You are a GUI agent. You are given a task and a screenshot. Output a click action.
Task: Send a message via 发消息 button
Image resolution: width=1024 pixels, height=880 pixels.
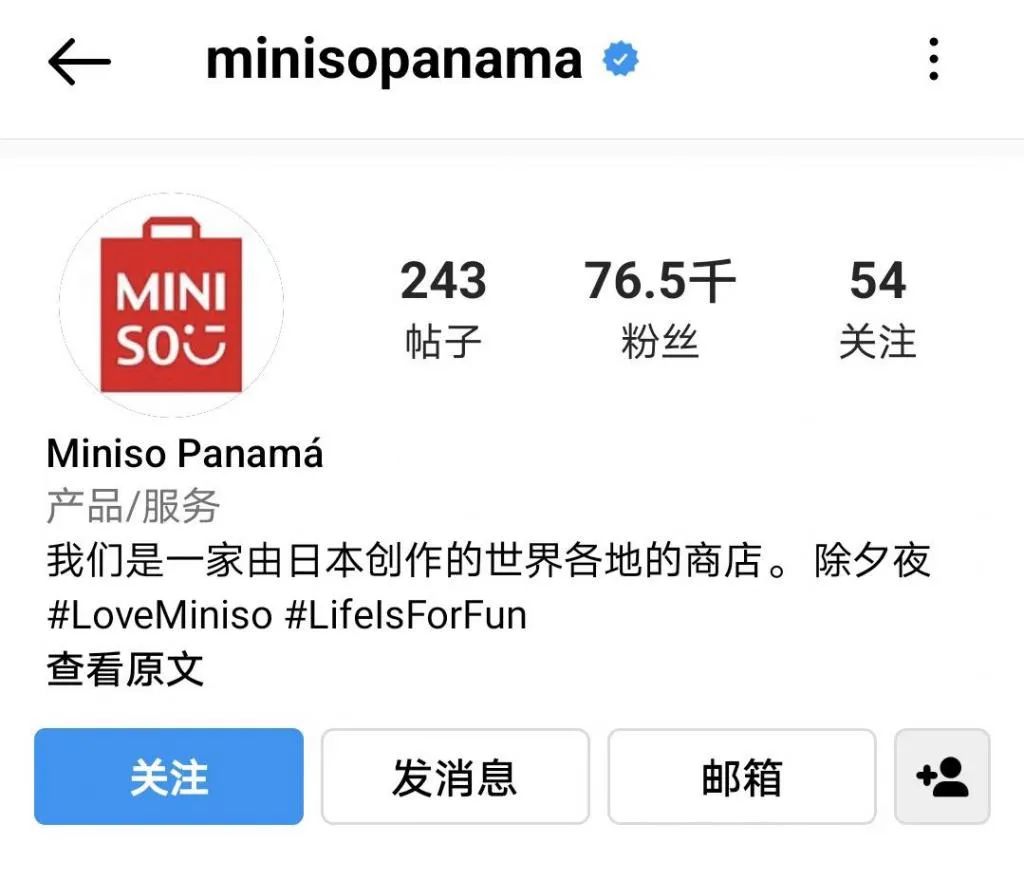point(455,776)
